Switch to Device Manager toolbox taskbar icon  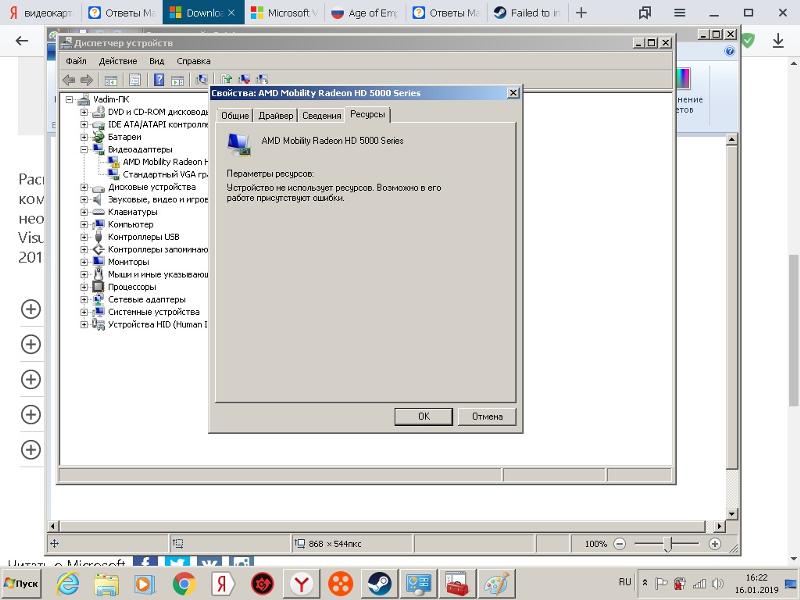(x=457, y=583)
